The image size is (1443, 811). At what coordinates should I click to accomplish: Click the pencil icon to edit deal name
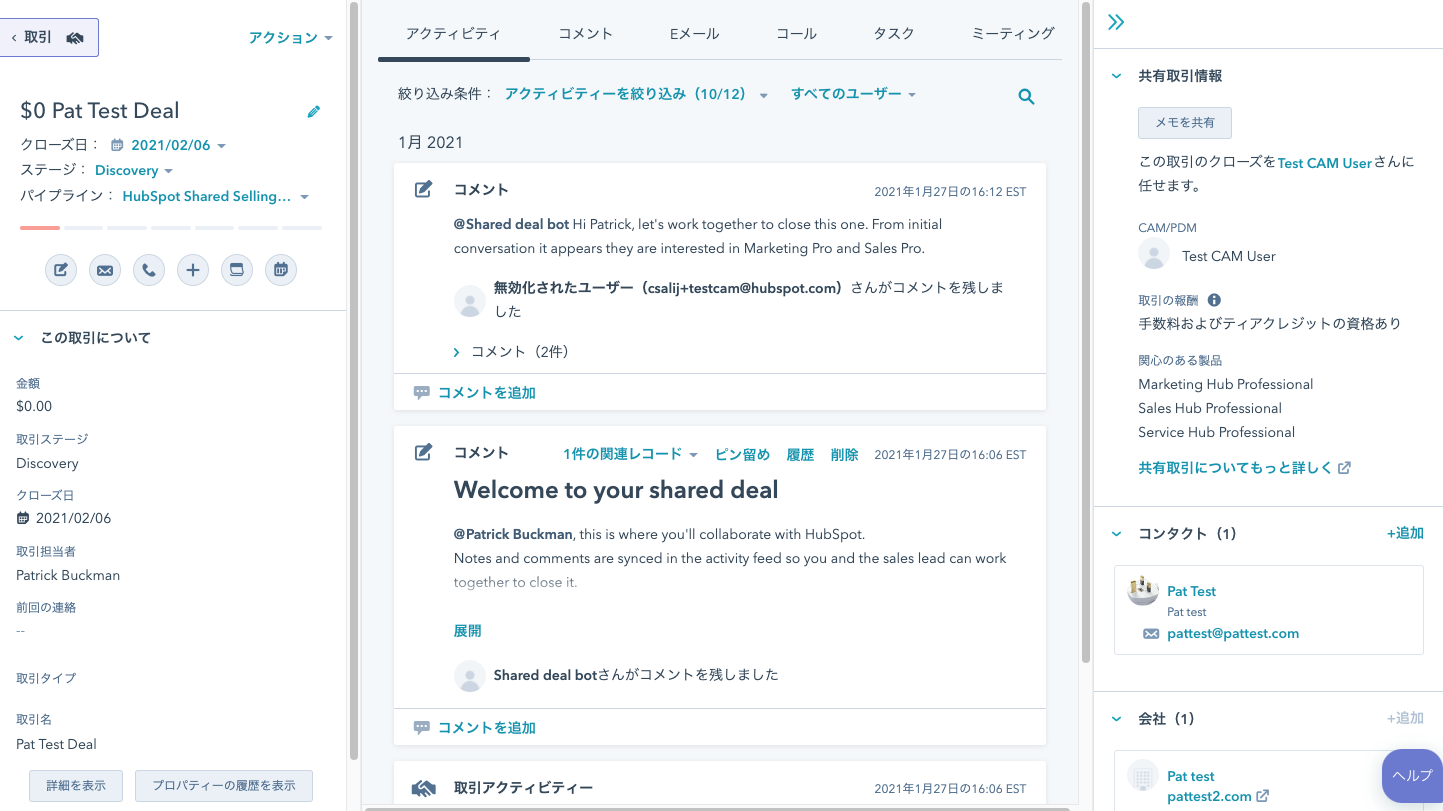tap(314, 112)
